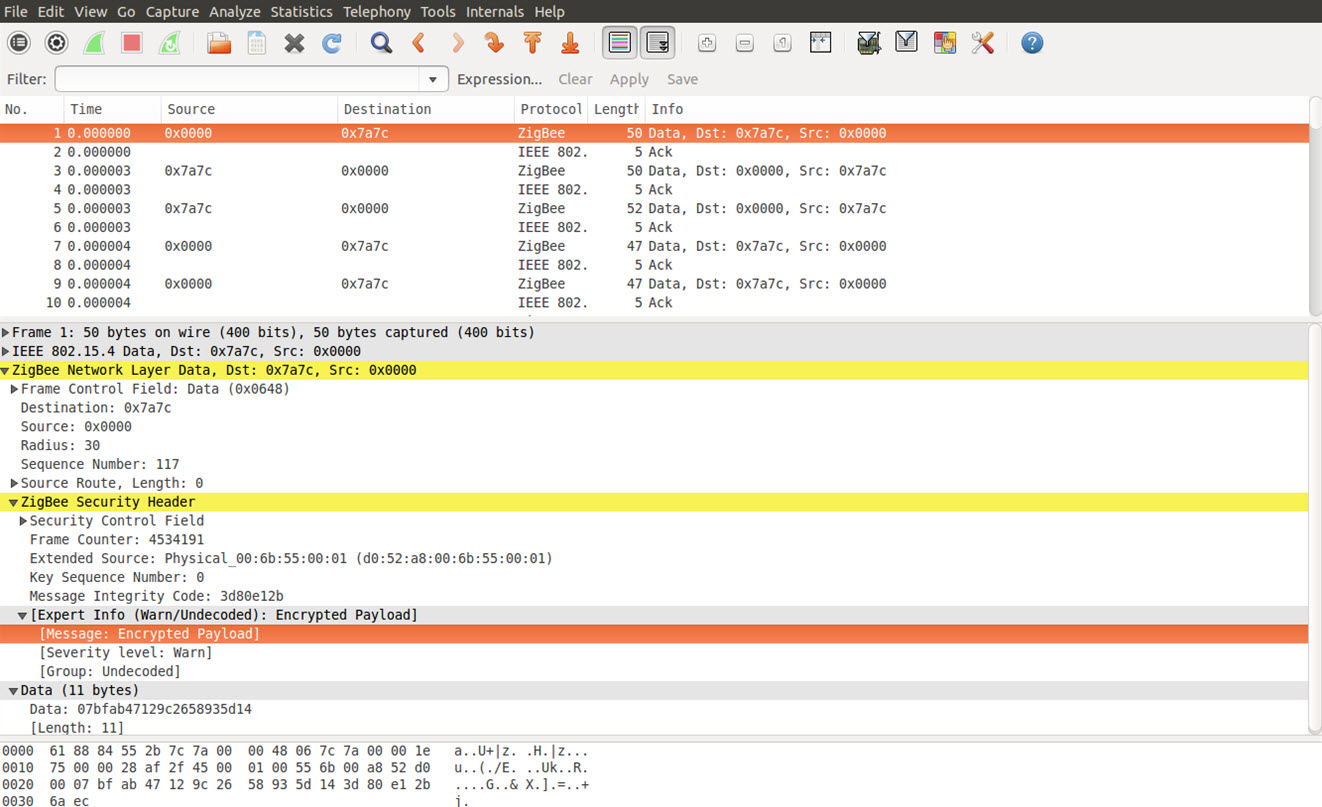Click the Expression... button
The width and height of the screenshot is (1322, 807).
point(499,79)
